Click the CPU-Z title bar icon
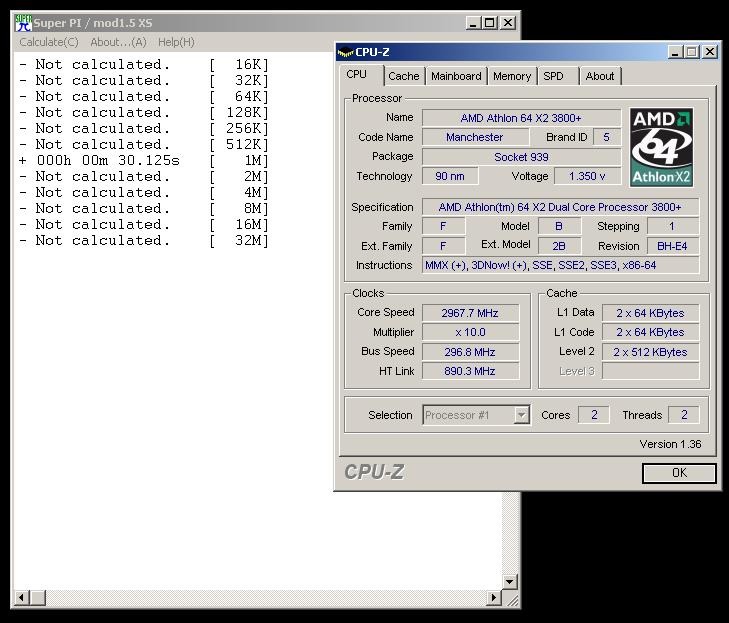 (x=345, y=52)
